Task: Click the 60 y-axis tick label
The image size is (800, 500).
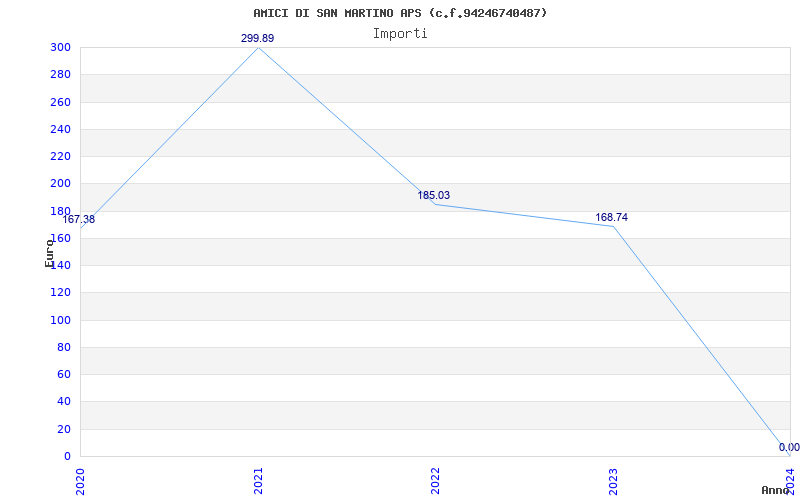Action: [x=63, y=374]
